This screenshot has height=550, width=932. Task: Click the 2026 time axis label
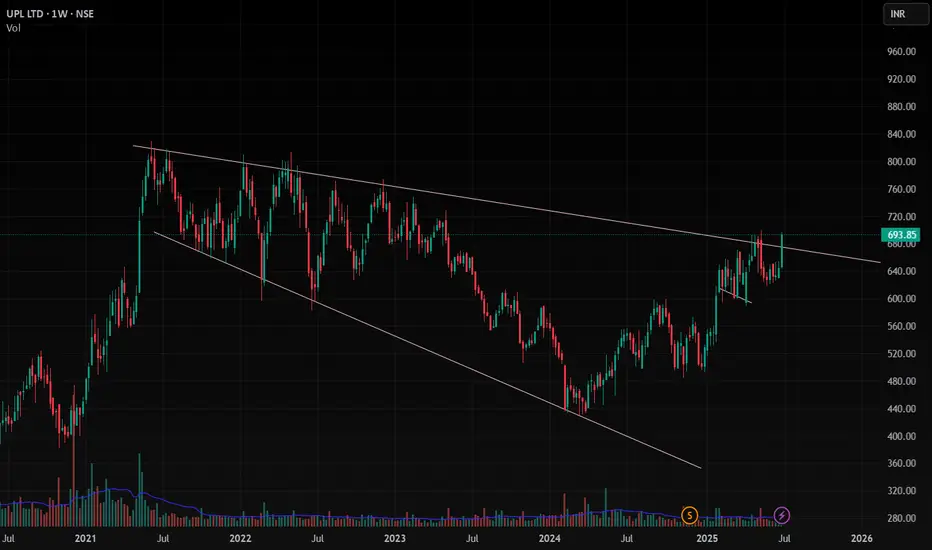pos(862,538)
